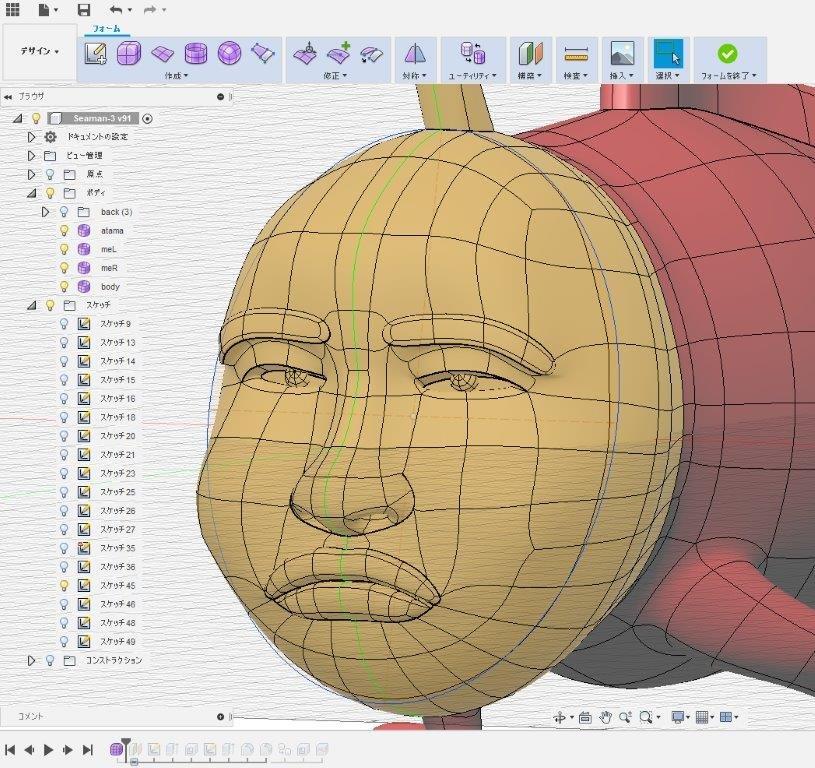Open the Grid and Snaps settings

[702, 718]
